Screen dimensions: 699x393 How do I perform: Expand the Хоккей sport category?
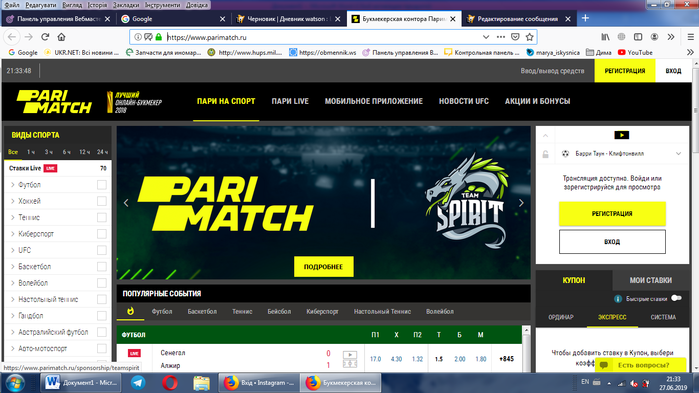click(12, 201)
